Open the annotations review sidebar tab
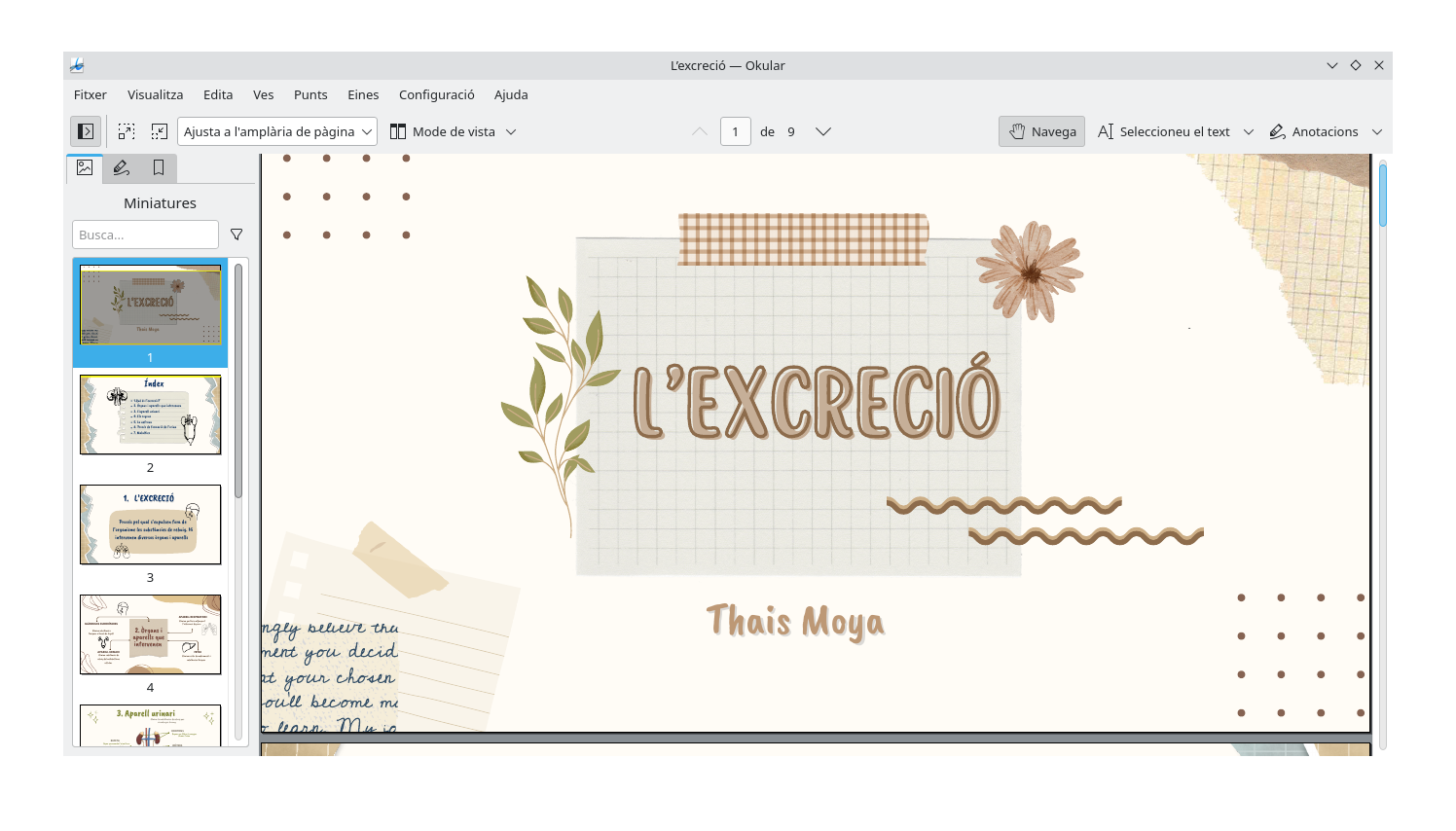 [x=122, y=168]
